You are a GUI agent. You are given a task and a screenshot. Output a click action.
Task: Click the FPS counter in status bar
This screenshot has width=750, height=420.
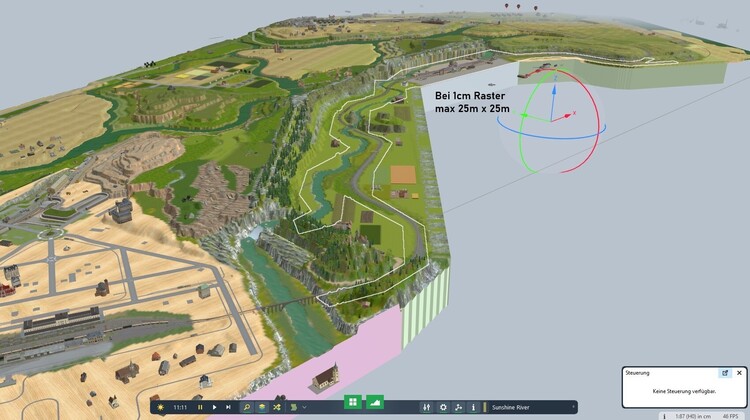tap(730, 416)
